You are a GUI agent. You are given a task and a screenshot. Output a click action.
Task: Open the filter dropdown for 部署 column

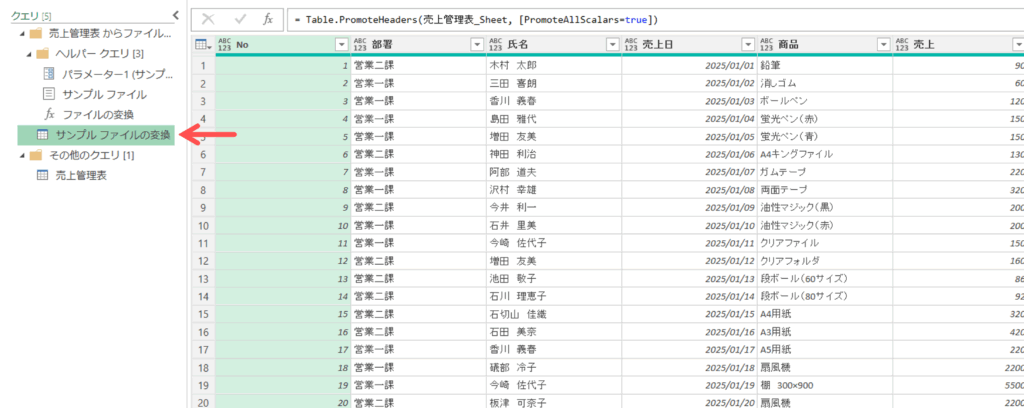click(x=476, y=45)
